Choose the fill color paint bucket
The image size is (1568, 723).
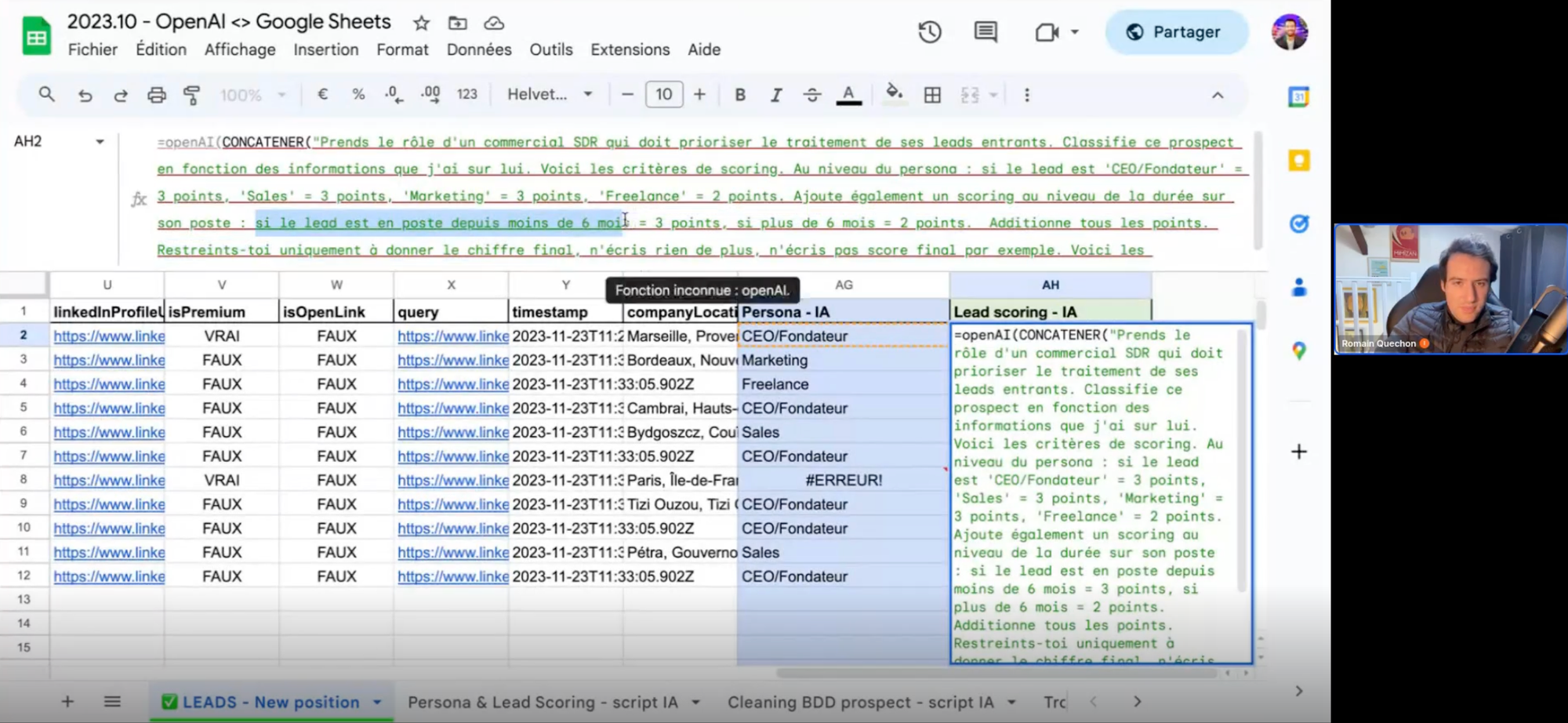click(x=894, y=94)
